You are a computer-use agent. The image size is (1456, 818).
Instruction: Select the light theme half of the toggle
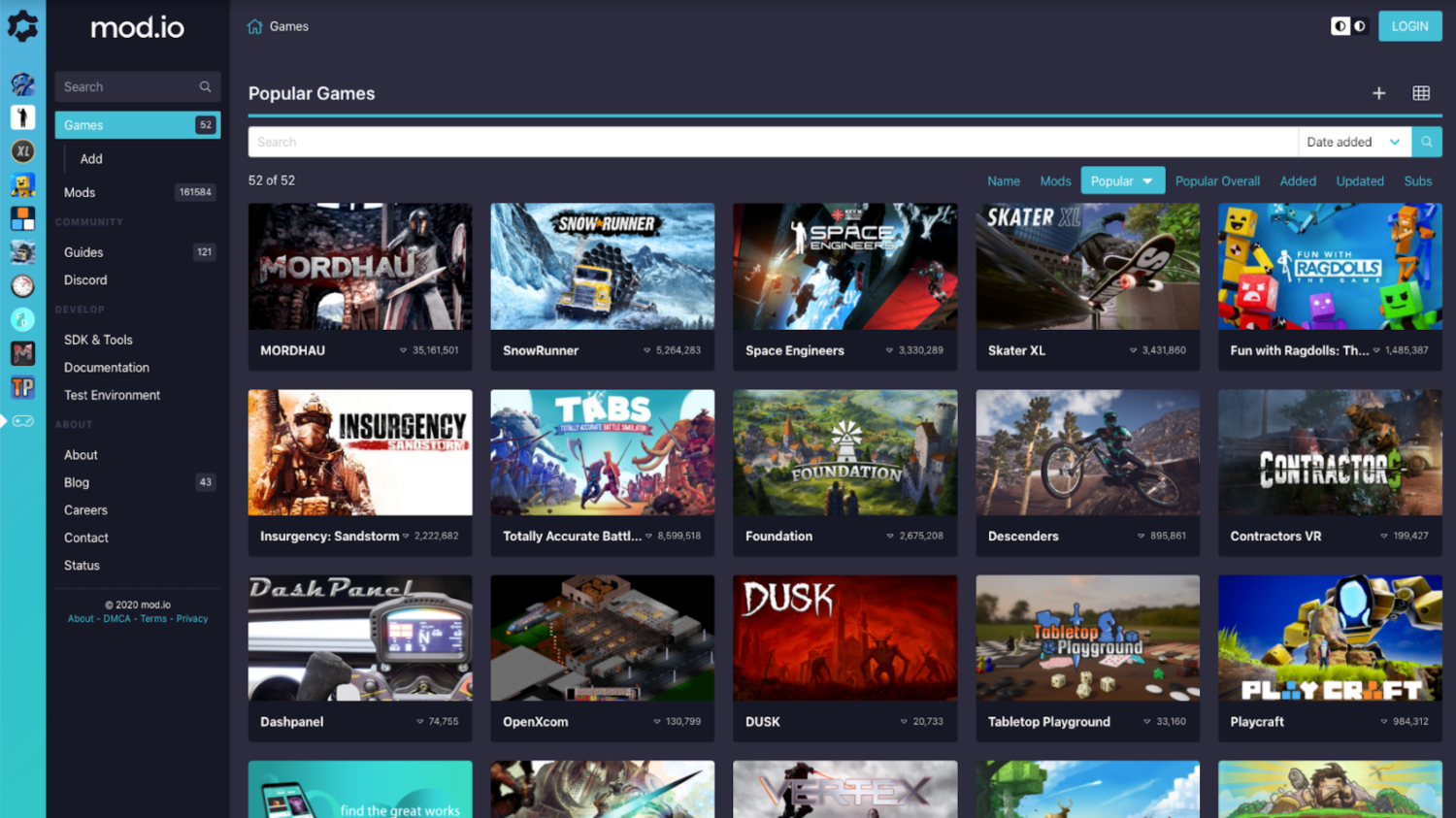1340,26
